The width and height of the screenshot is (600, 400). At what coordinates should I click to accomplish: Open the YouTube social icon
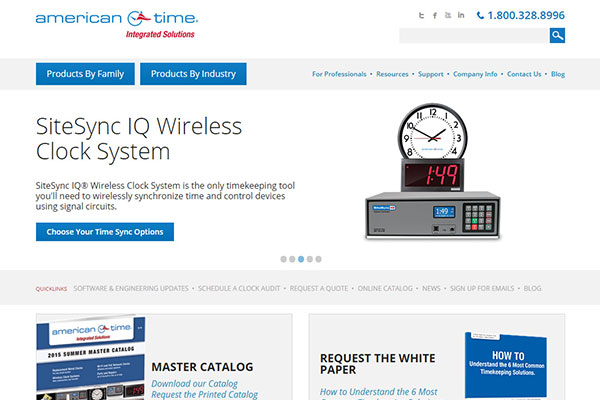[x=448, y=15]
